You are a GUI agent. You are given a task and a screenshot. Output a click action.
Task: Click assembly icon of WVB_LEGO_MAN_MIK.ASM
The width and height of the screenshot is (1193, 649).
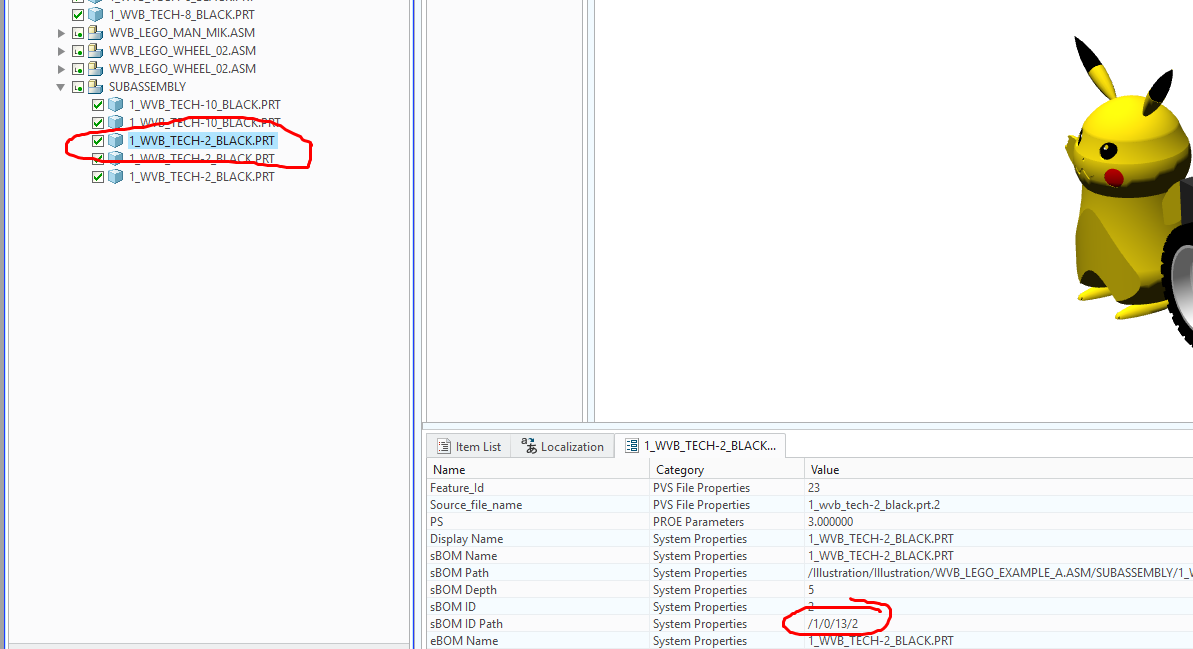96,33
